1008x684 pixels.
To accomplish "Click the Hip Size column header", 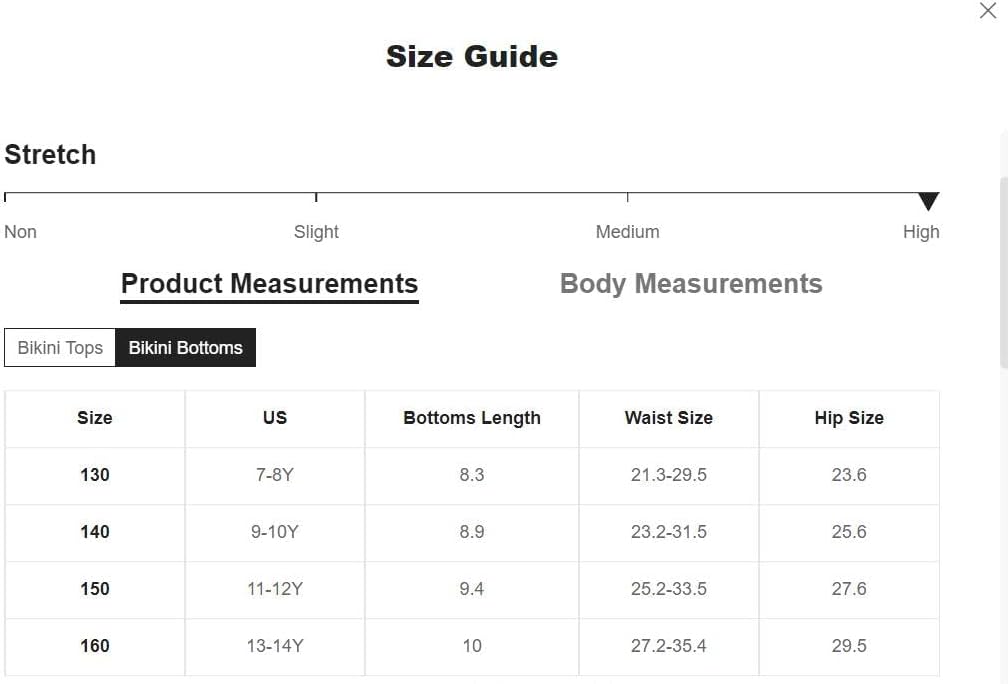I will pyautogui.click(x=849, y=418).
